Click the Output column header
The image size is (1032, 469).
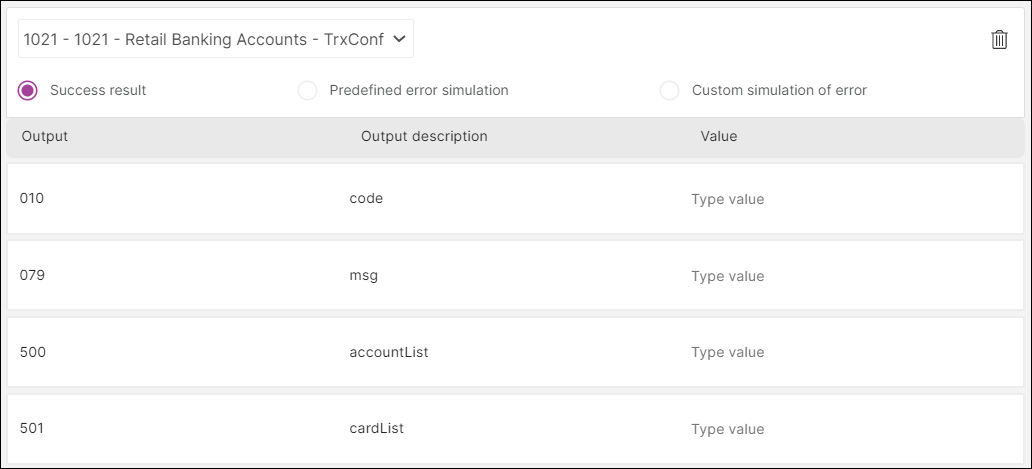click(x=45, y=136)
